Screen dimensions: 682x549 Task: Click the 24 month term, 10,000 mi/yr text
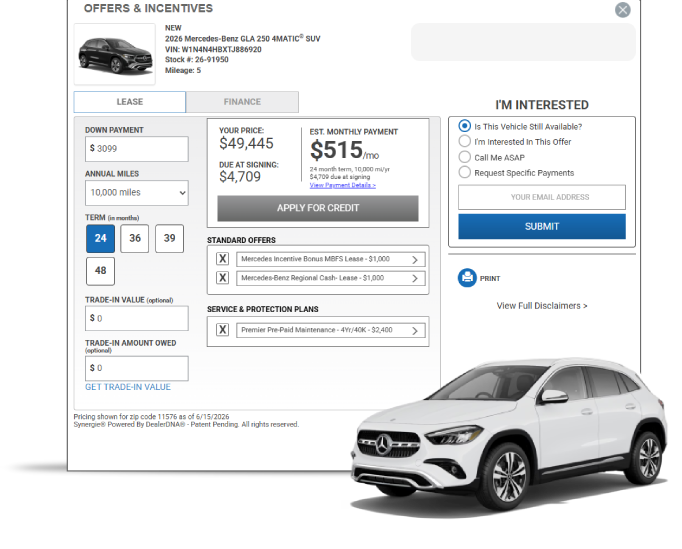click(350, 169)
